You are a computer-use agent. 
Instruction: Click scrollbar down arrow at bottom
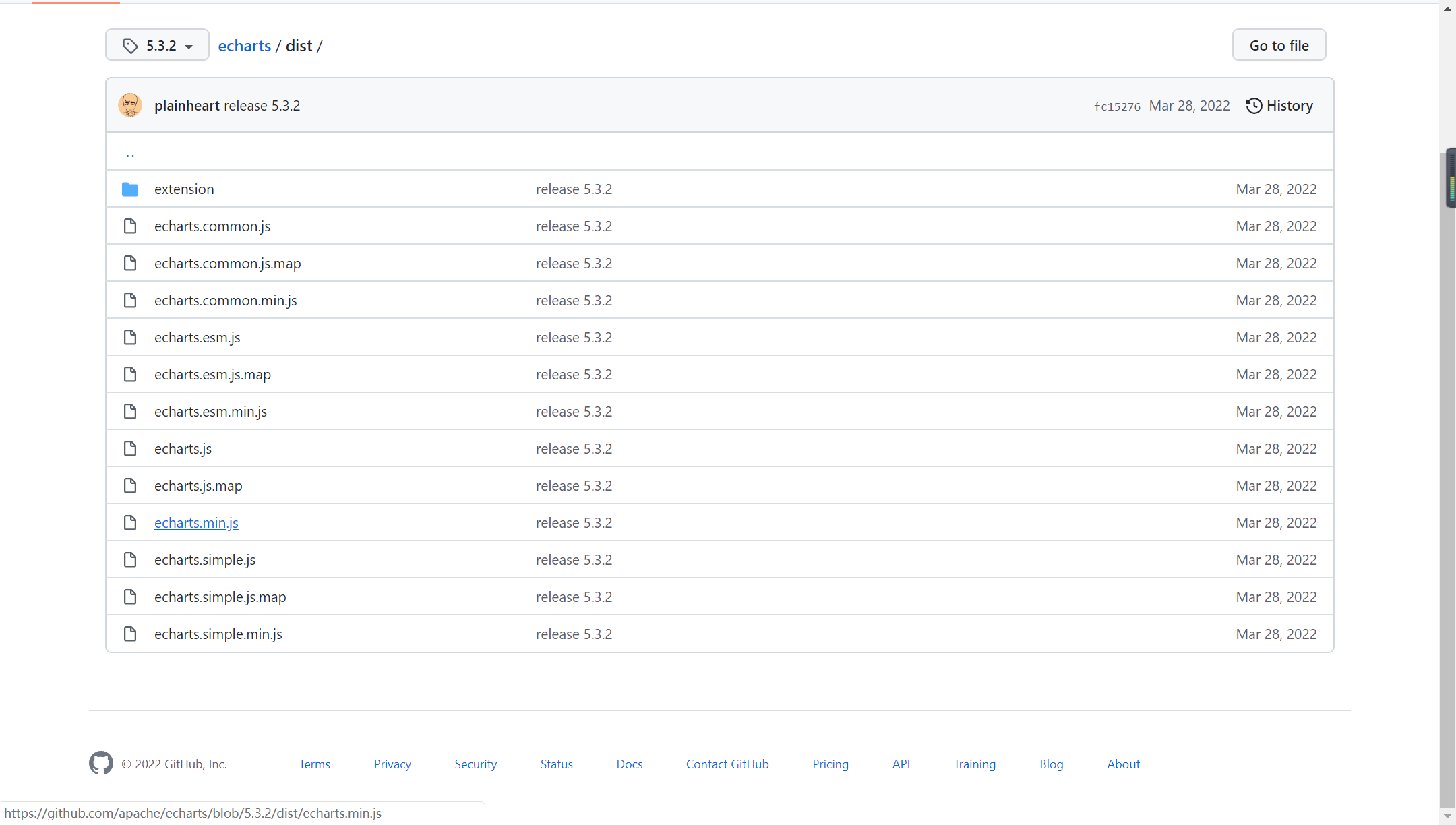coord(1447,816)
